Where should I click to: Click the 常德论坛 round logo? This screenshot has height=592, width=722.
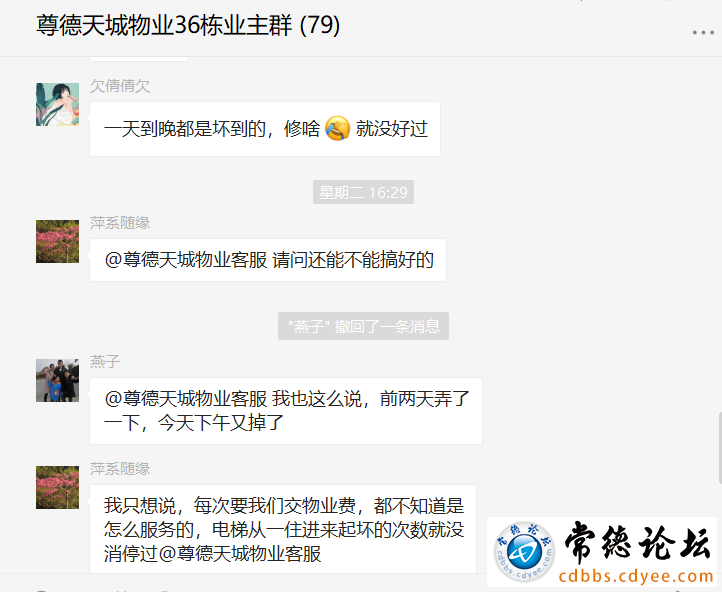pos(524,551)
